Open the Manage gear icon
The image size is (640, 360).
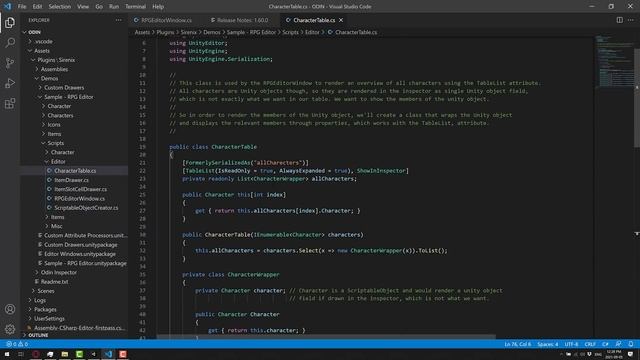coord(10,329)
